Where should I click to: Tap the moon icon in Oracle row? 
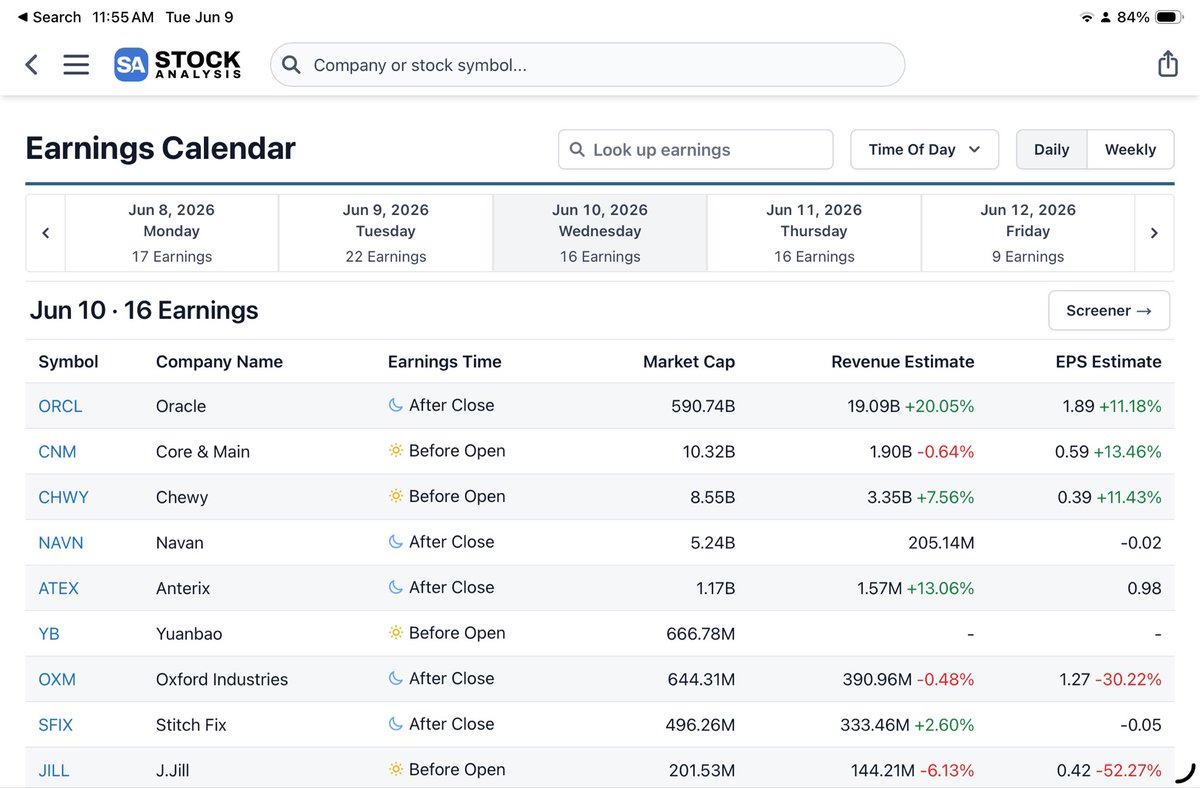pyautogui.click(x=396, y=405)
